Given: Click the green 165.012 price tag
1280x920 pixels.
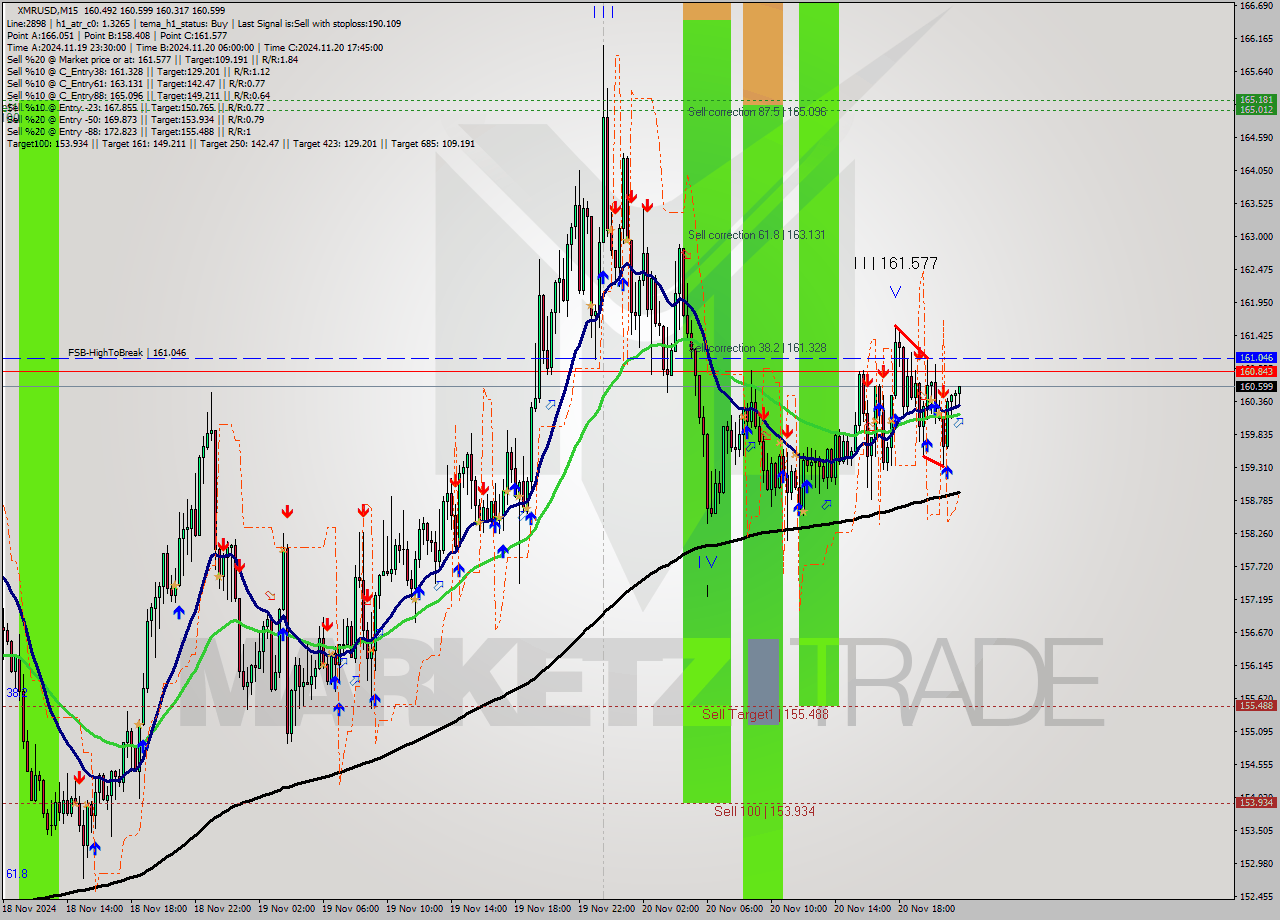Looking at the screenshot, I should coord(1256,109).
